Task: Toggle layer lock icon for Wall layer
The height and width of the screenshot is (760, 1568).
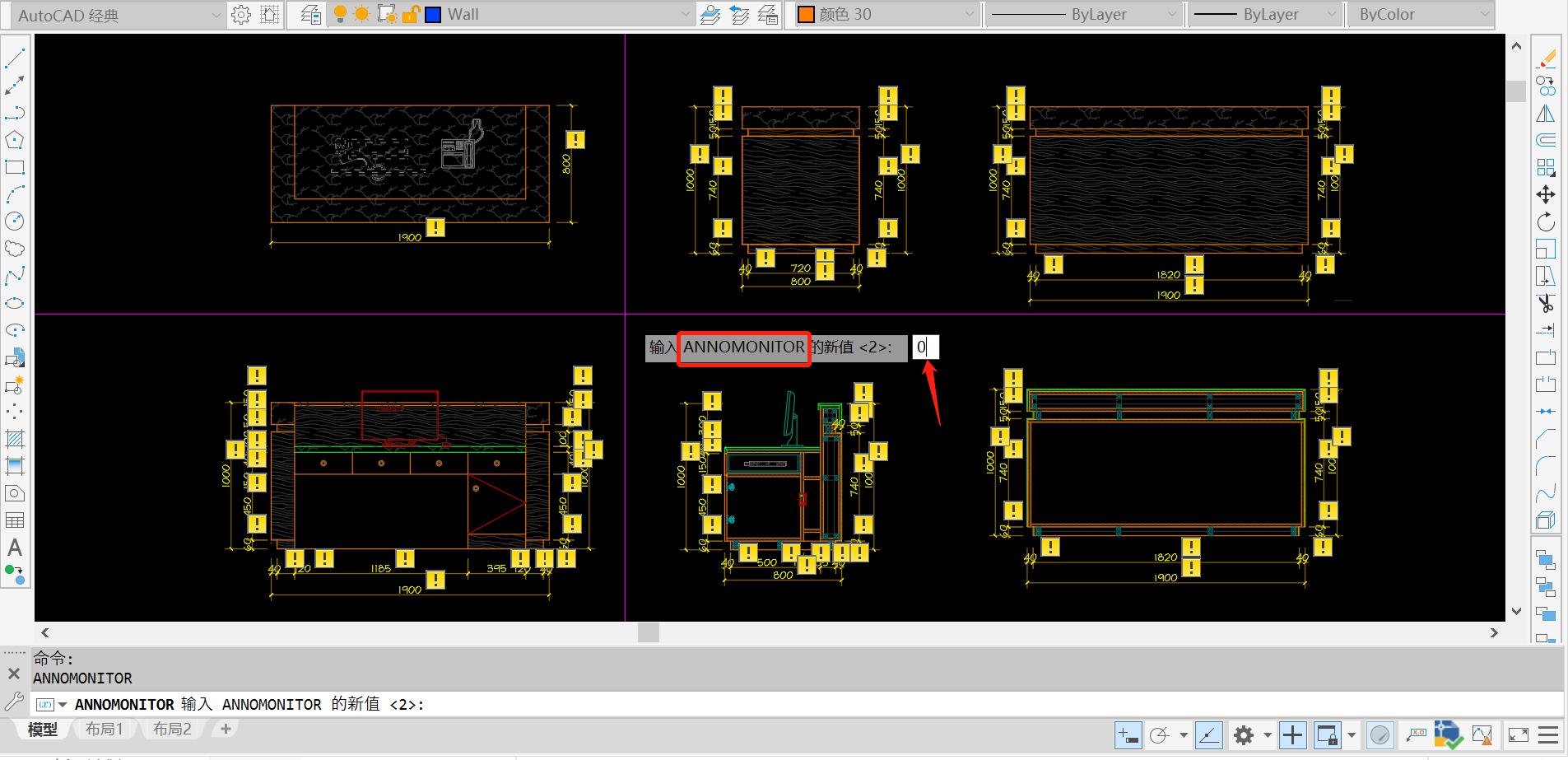Action: tap(409, 15)
